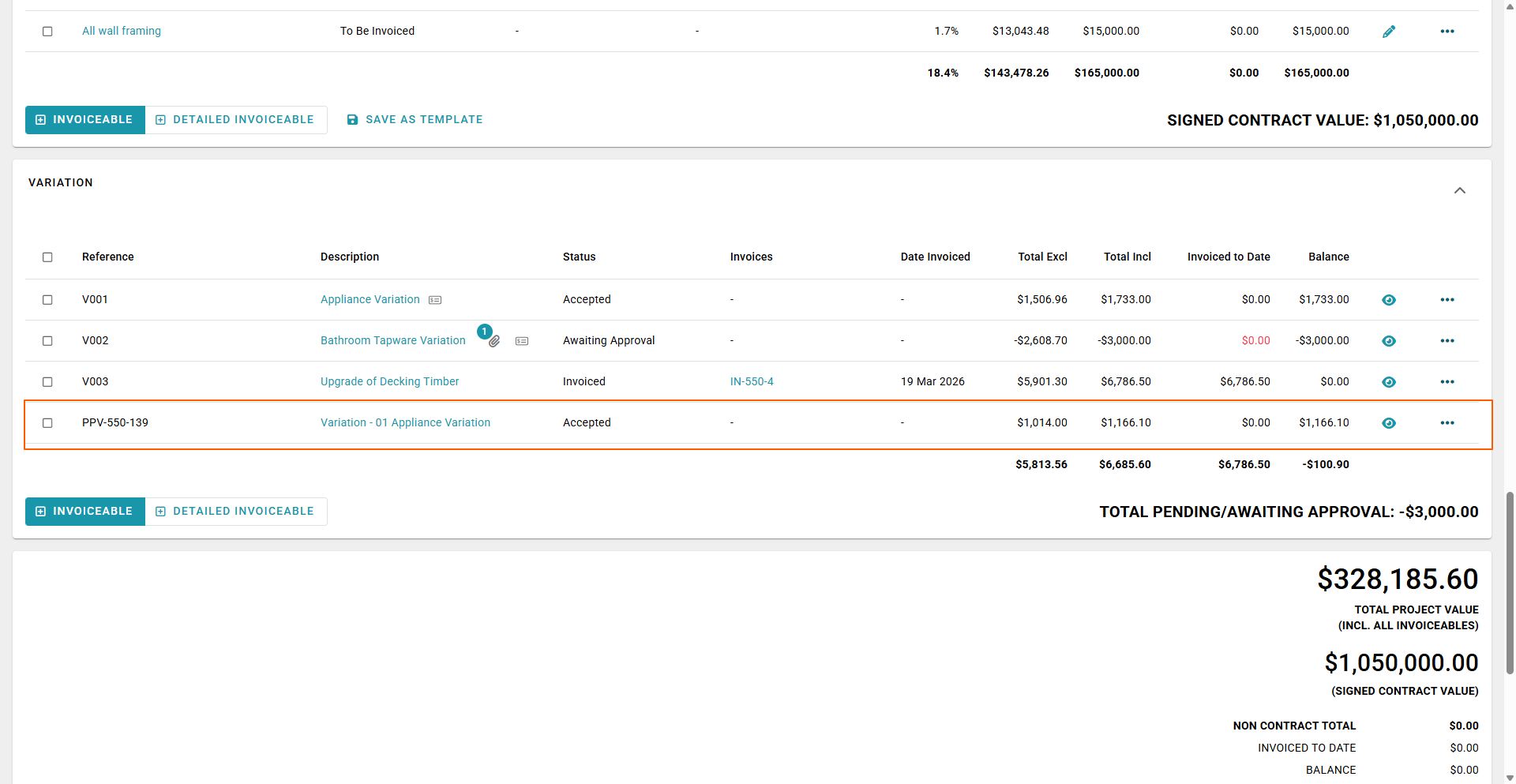The height and width of the screenshot is (784, 1516).
Task: Click the vertical page scrollbar thumb
Action: (1510, 582)
